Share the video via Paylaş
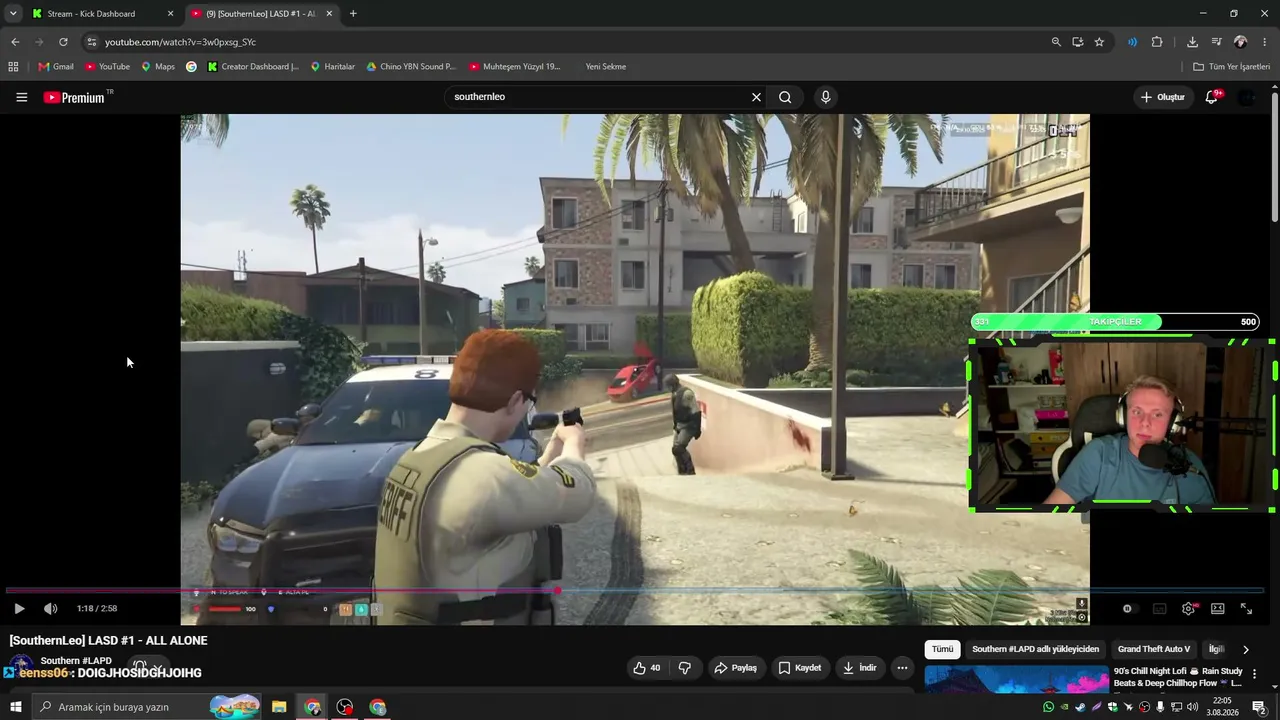The image size is (1280, 720). [735, 668]
